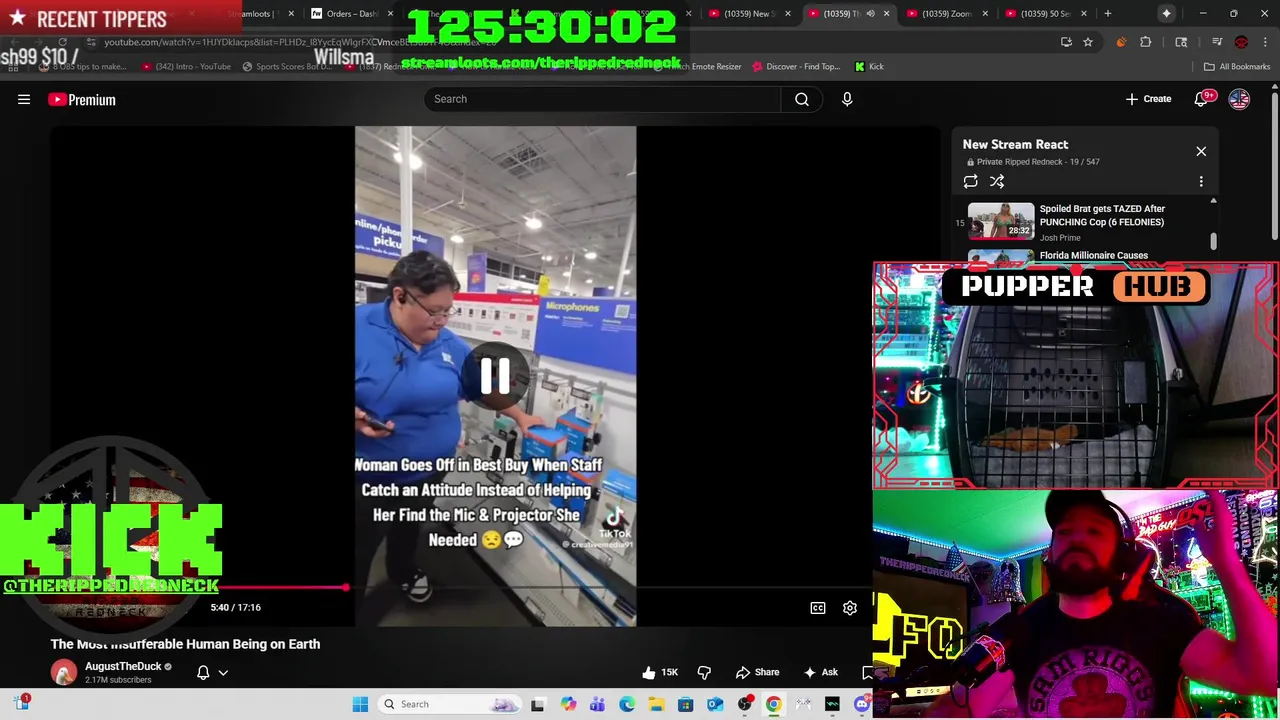Close the New Stream React playlist panel
This screenshot has width=1280, height=720.
pos(1201,151)
